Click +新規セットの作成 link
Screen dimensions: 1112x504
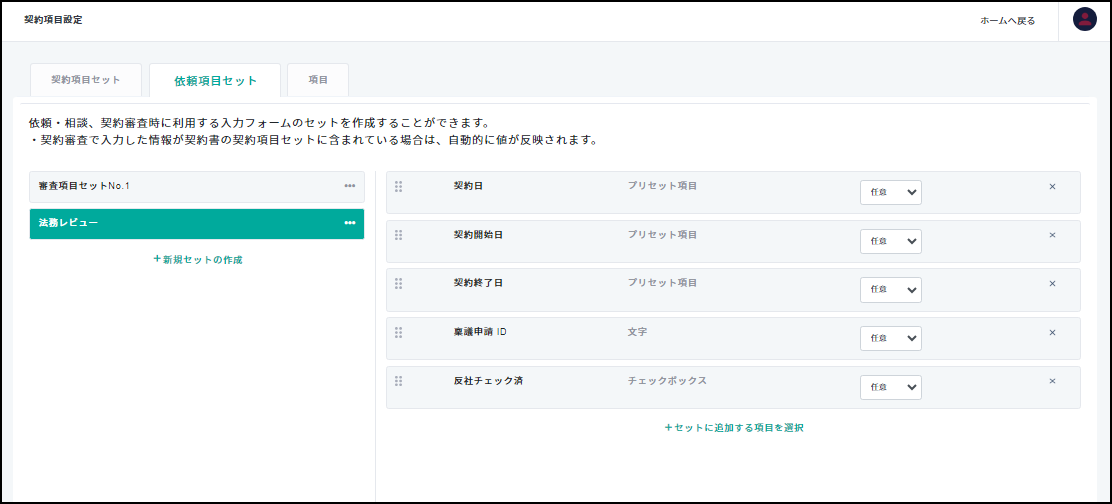198,259
